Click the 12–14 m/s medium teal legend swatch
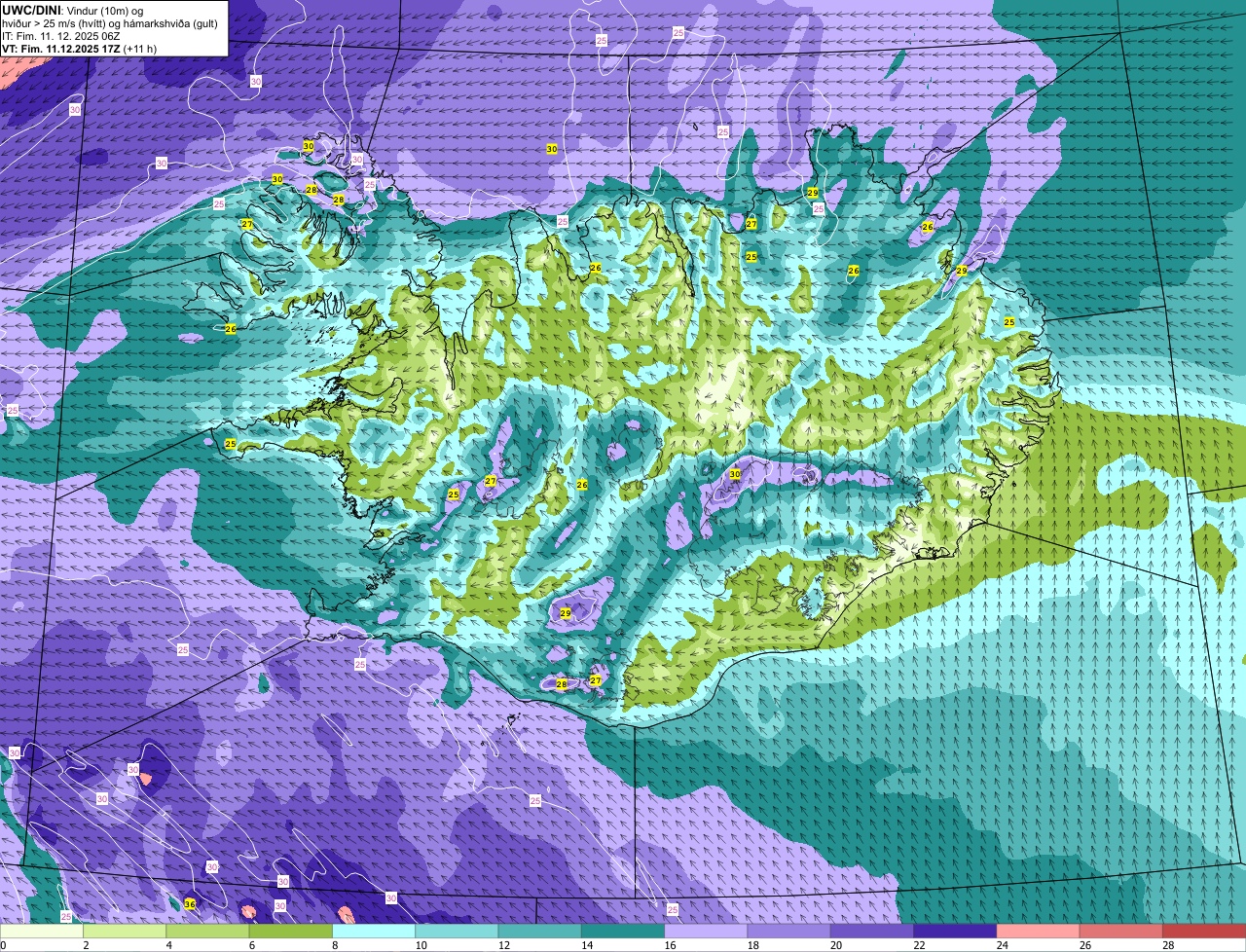Screen dimensions: 1246x952 (540, 932)
